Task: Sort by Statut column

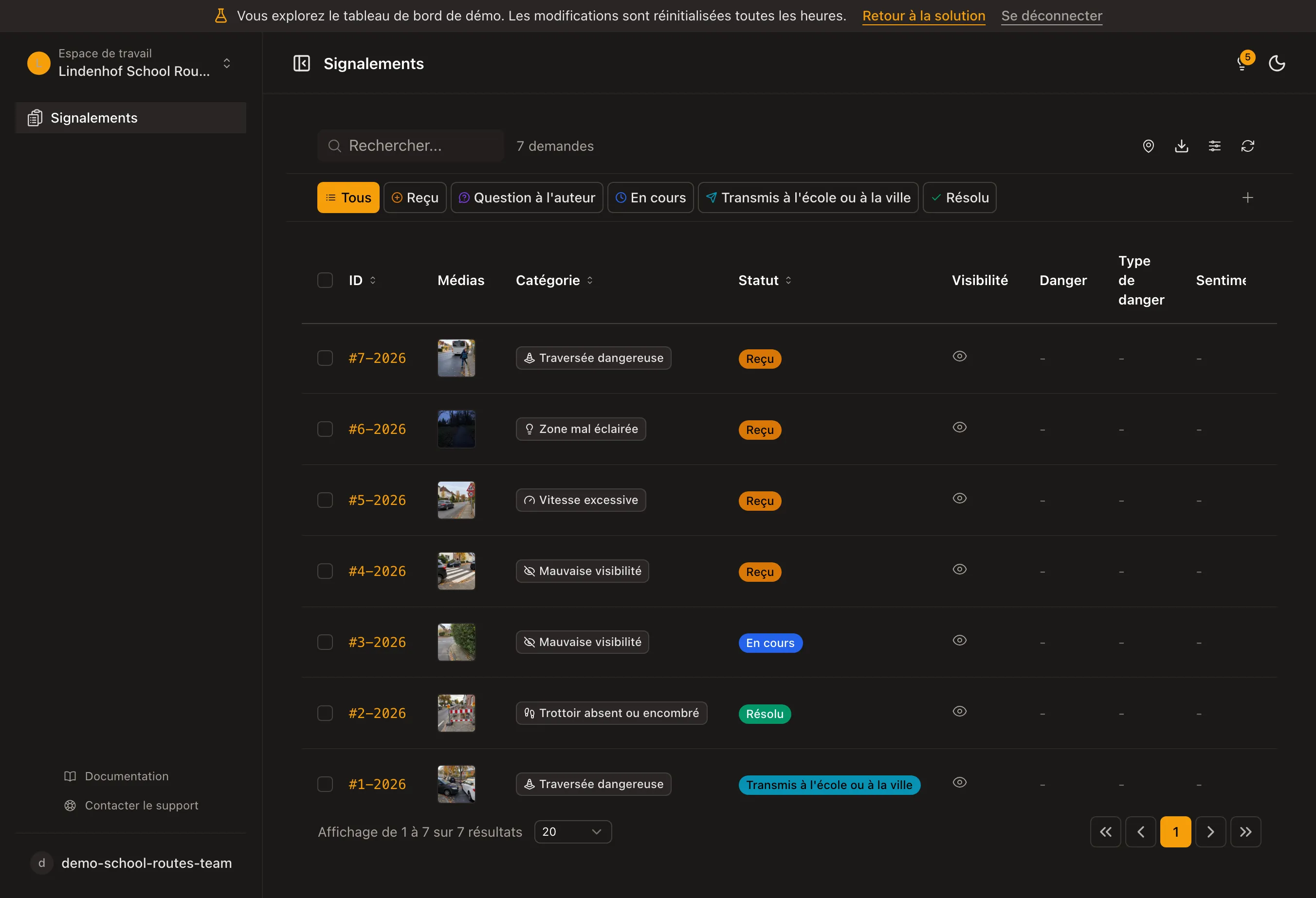Action: (x=765, y=280)
